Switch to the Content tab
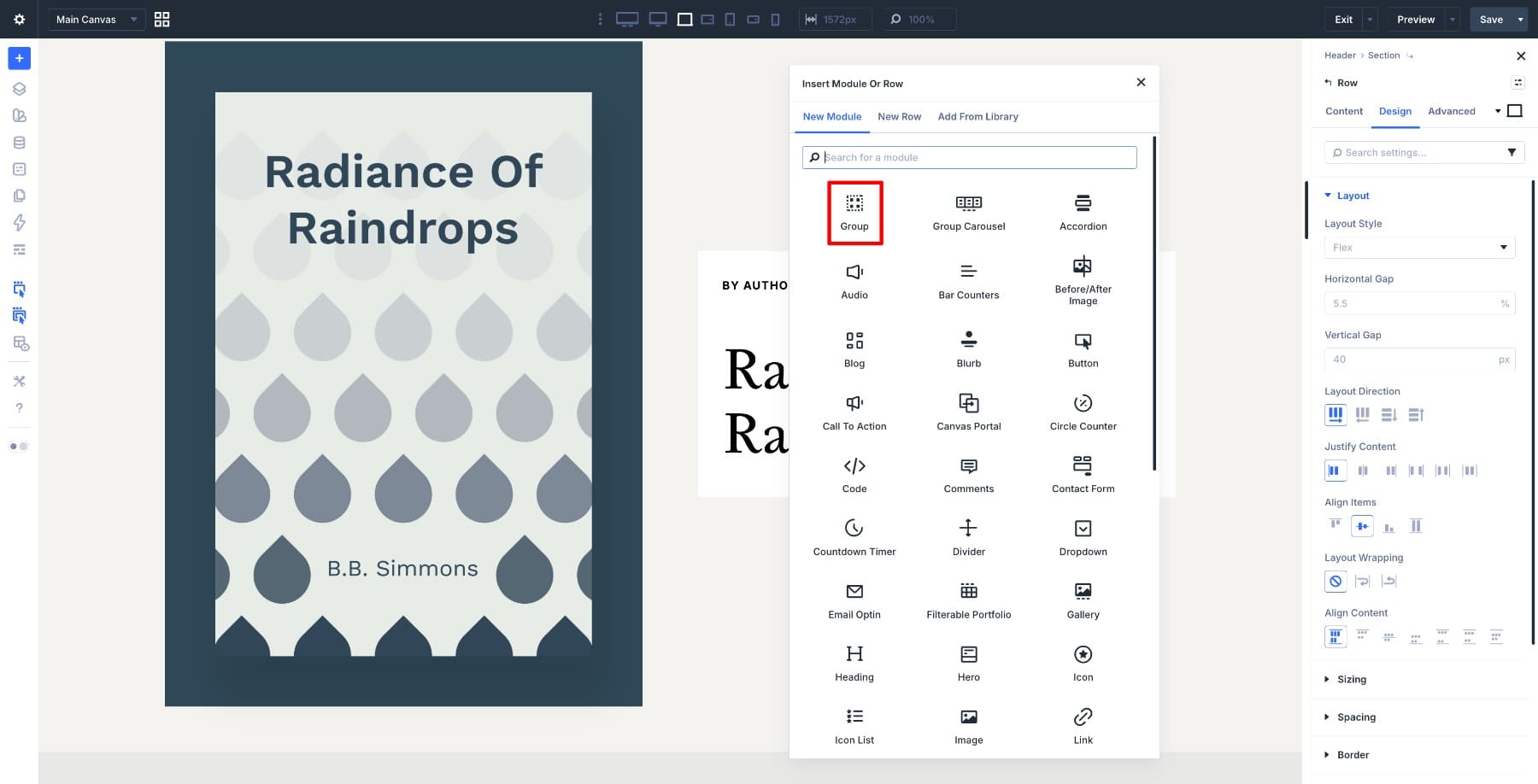1538x784 pixels. point(1343,111)
